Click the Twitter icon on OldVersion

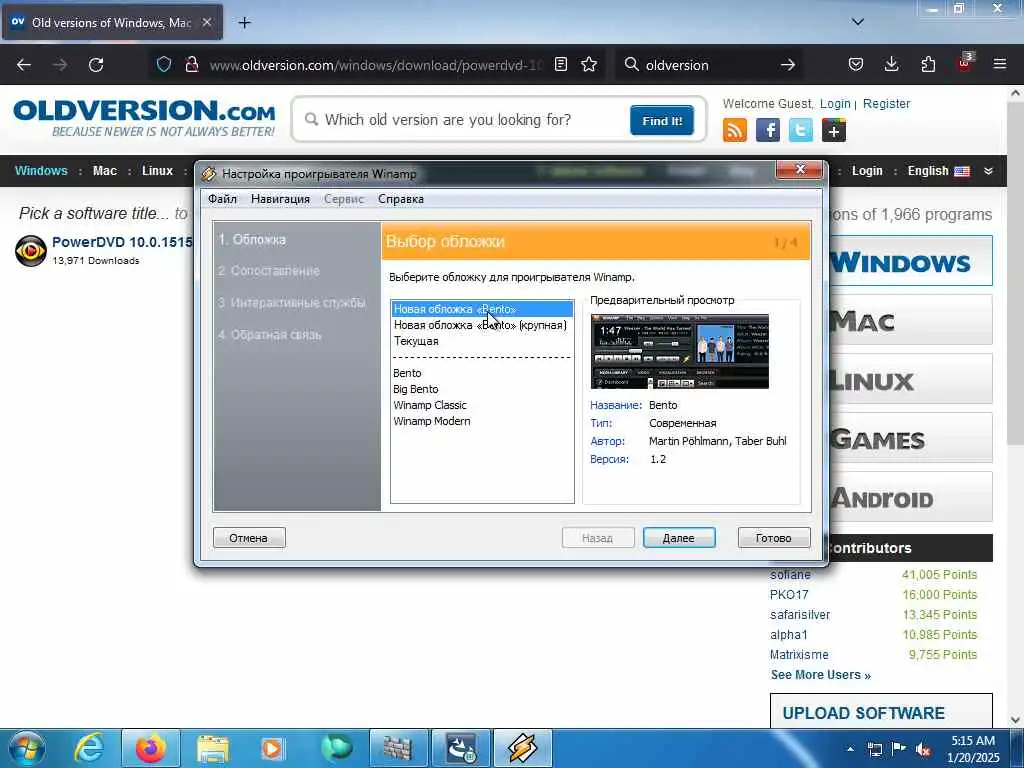(x=801, y=130)
